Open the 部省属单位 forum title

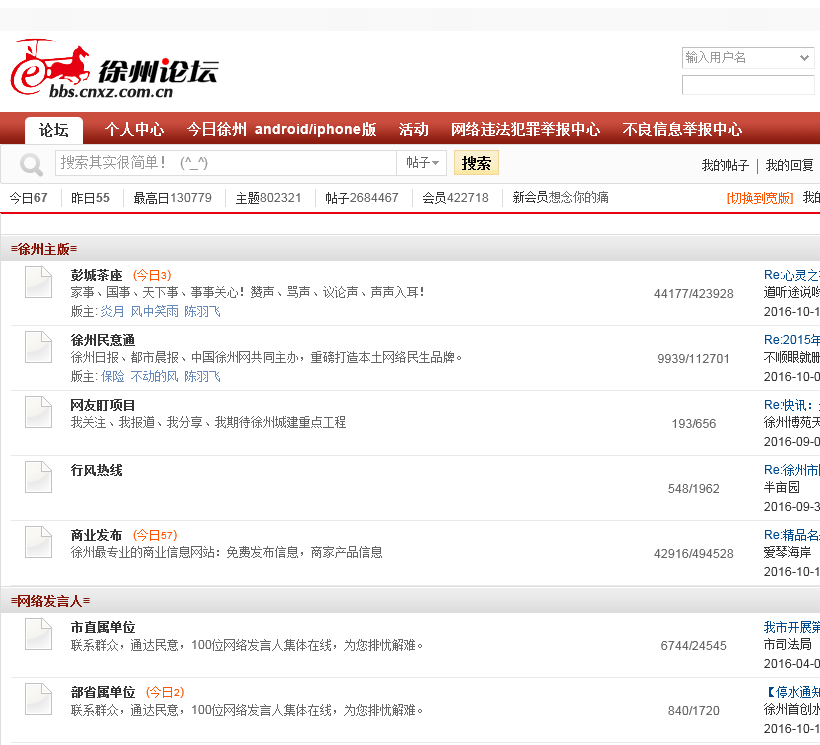pos(103,692)
